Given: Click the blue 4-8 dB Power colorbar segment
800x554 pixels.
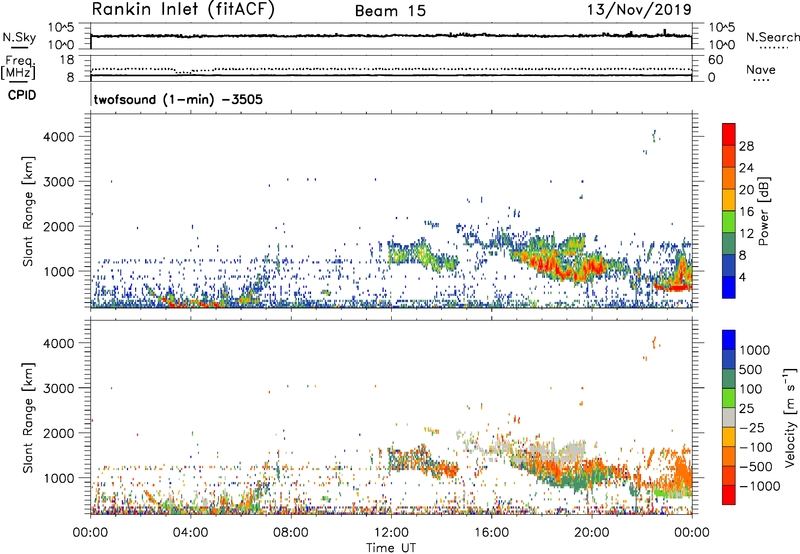Looking at the screenshot, I should (729, 265).
